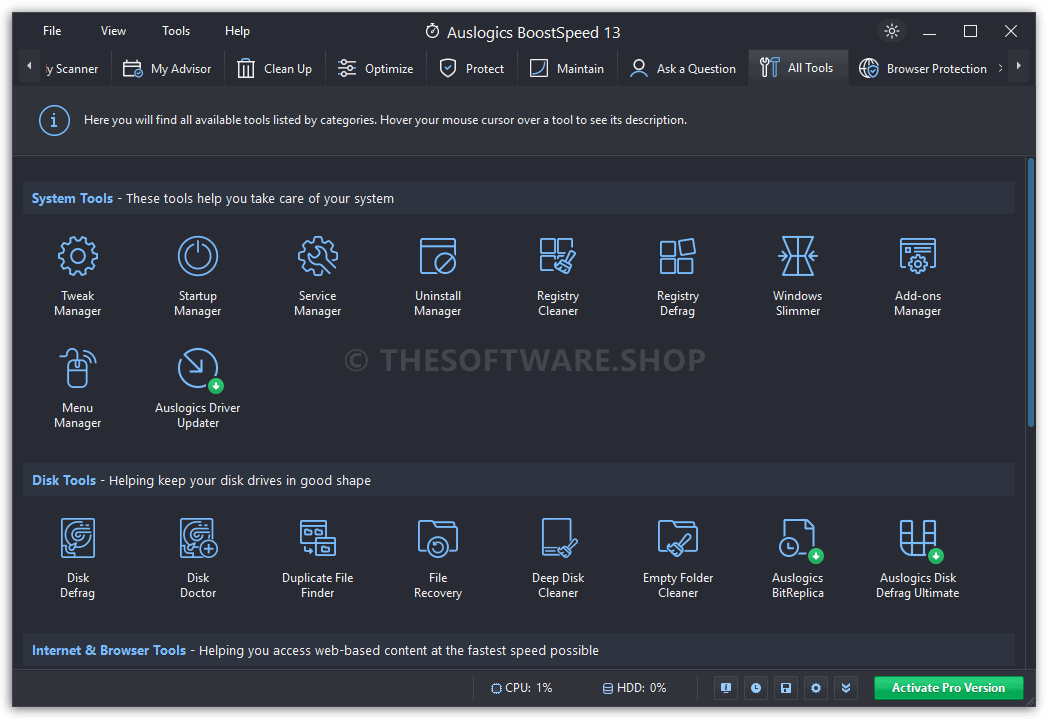The width and height of the screenshot is (1048, 719).
Task: Get Auslogics Disk Defrag Ultimate
Action: 918,558
